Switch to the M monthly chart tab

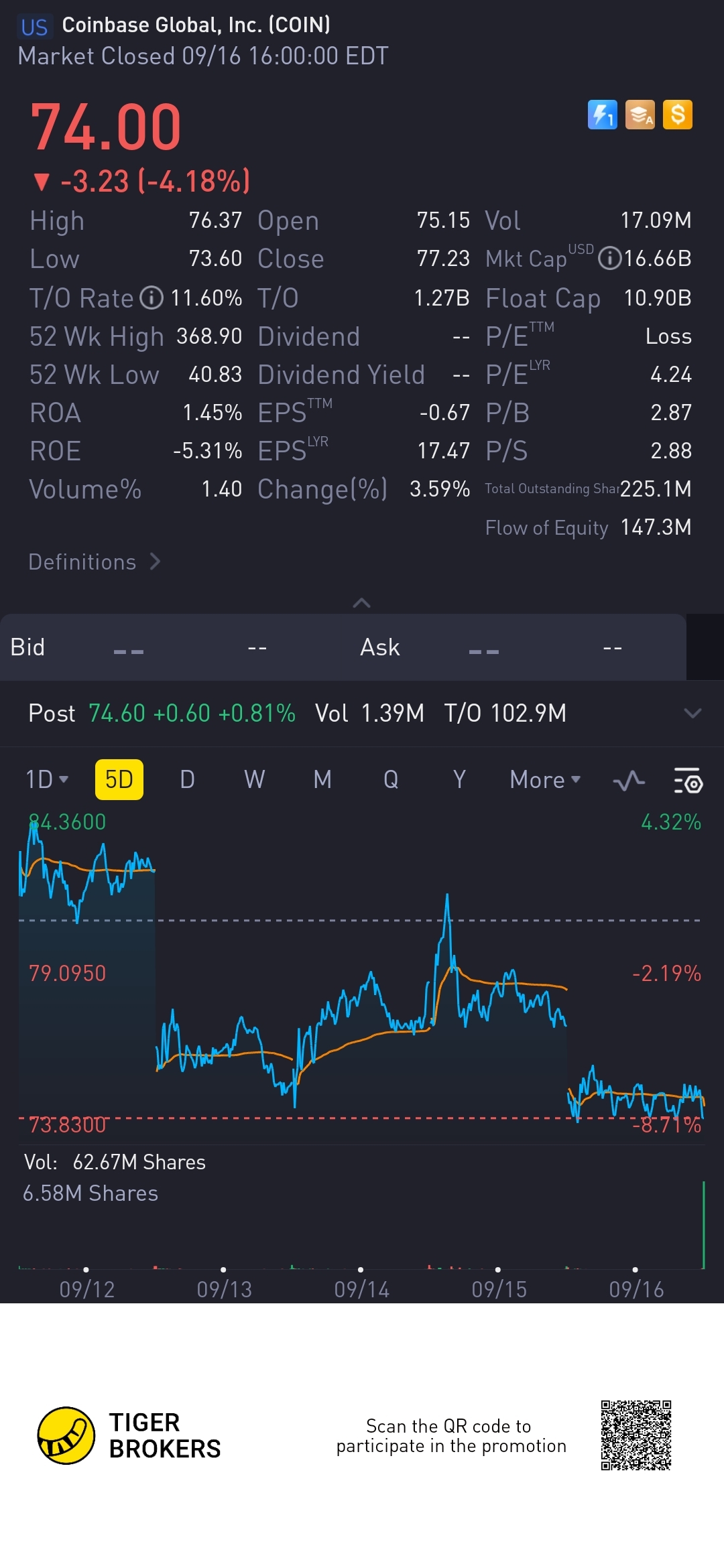tap(322, 779)
